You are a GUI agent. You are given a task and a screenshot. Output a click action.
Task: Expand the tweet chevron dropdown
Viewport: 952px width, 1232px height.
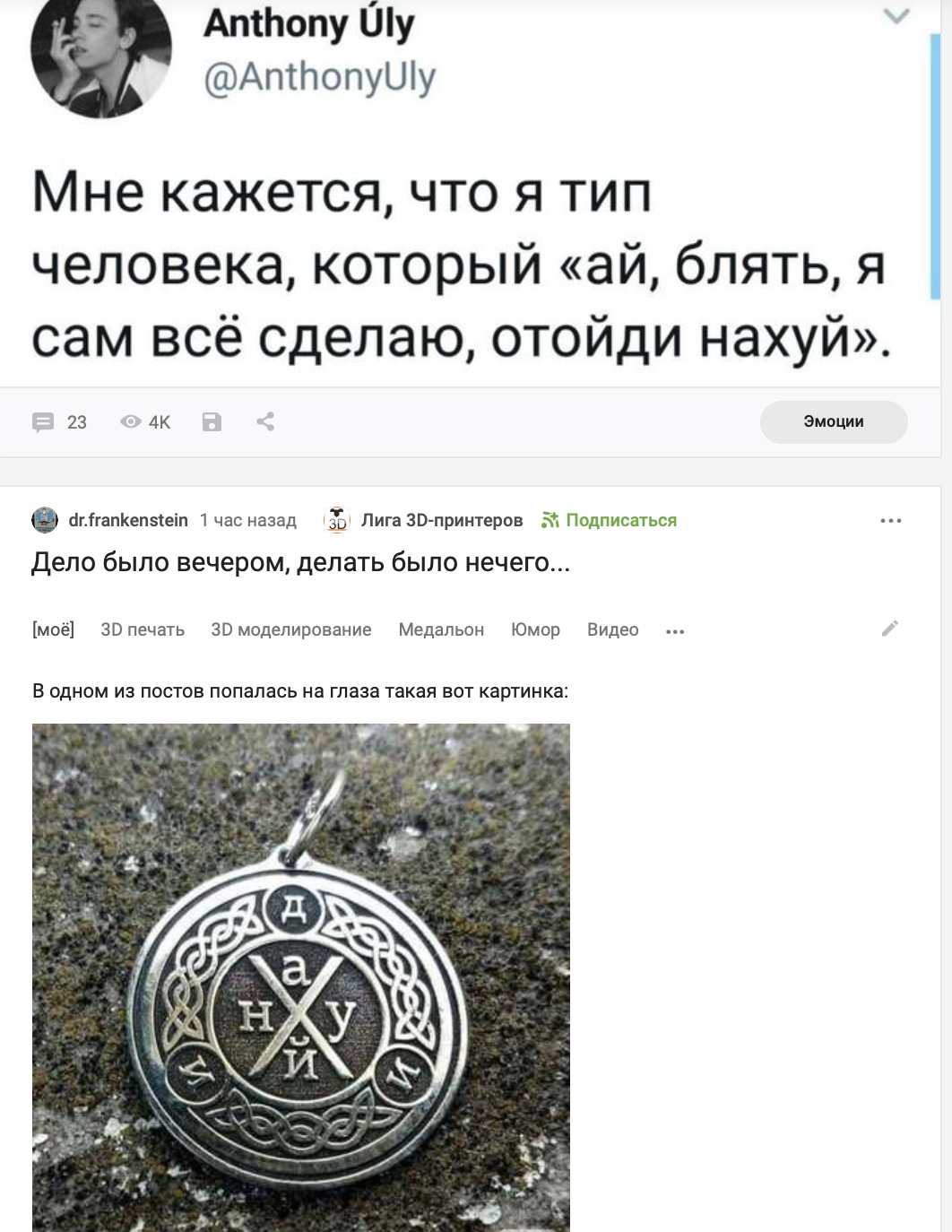(896, 16)
